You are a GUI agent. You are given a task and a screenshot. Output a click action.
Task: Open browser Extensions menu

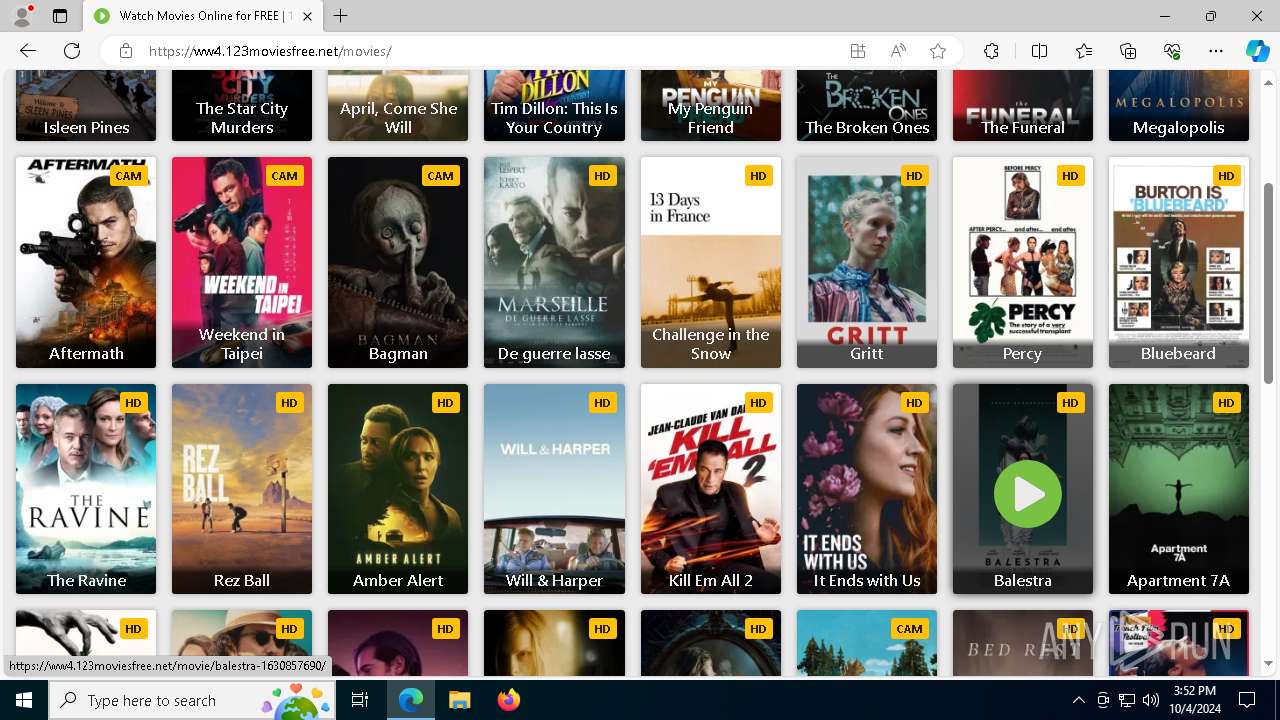coord(991,51)
